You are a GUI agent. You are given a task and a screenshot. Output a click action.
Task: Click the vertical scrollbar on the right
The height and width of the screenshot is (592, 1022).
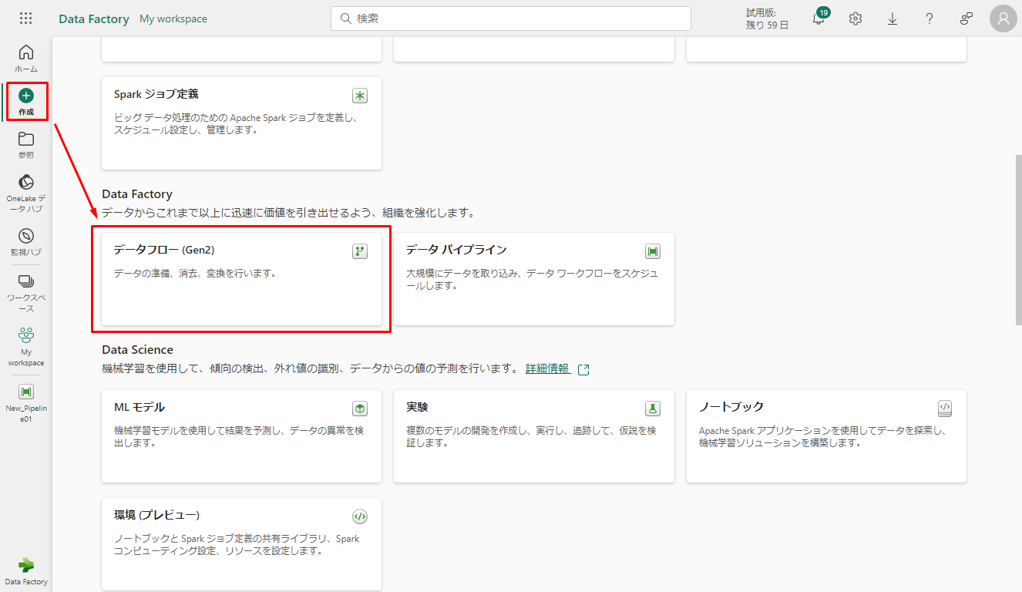(x=1018, y=240)
